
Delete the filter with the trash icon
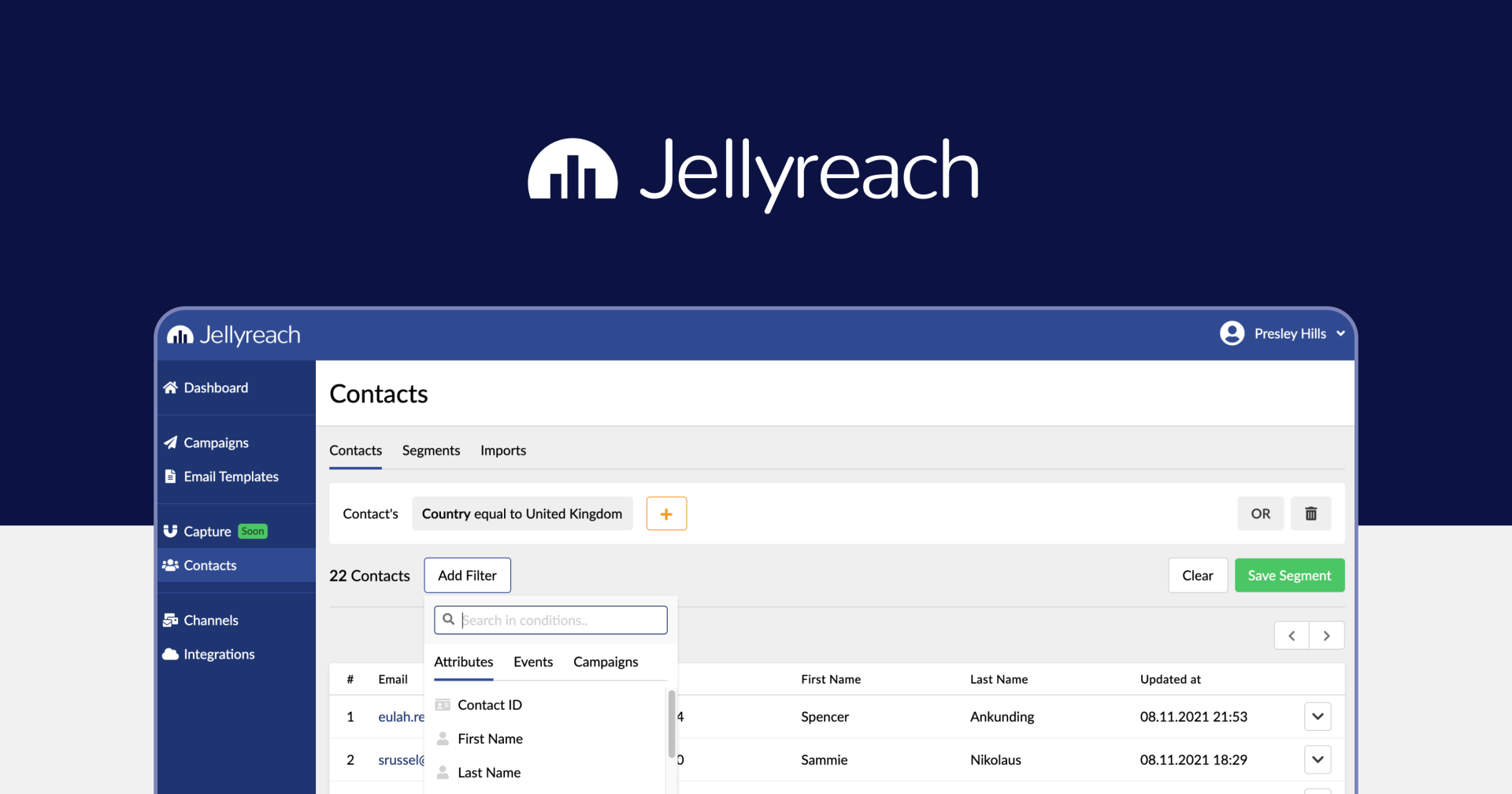coord(1310,514)
